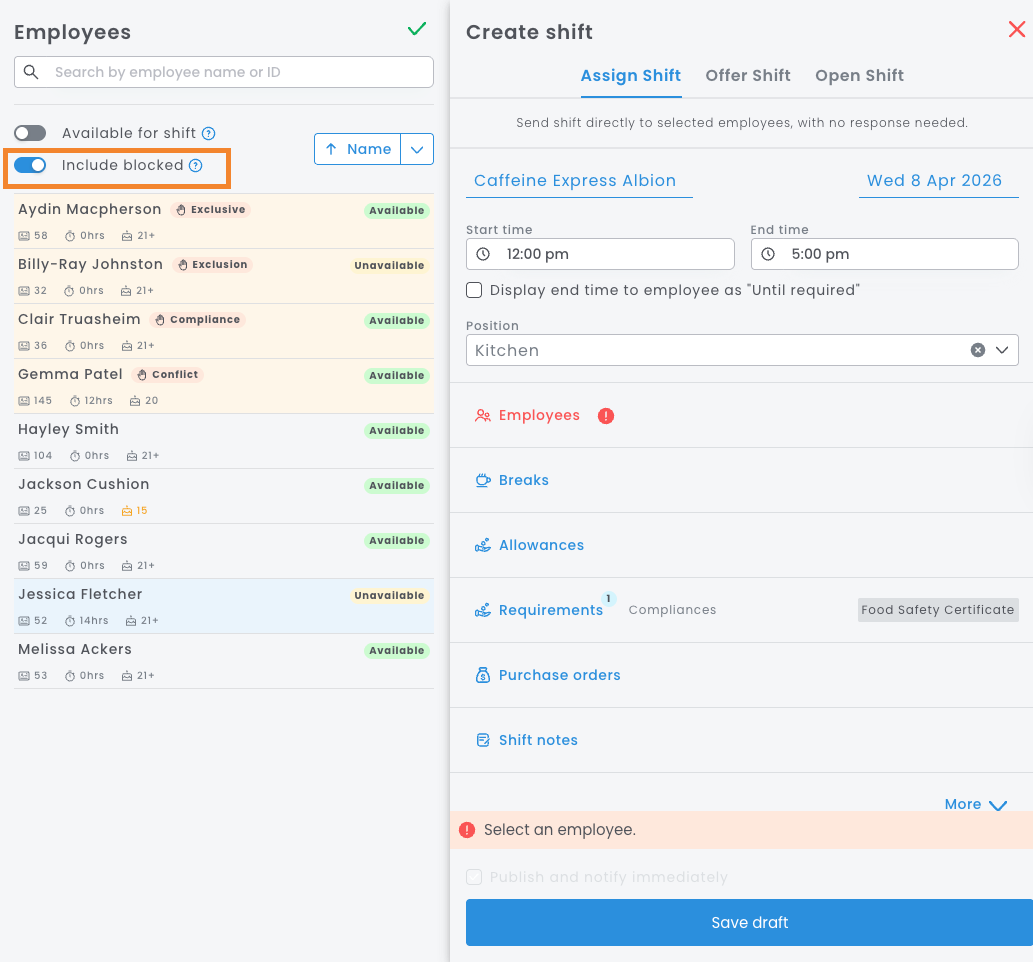
Task: Click the red Employees warning icon
Action: 605,416
